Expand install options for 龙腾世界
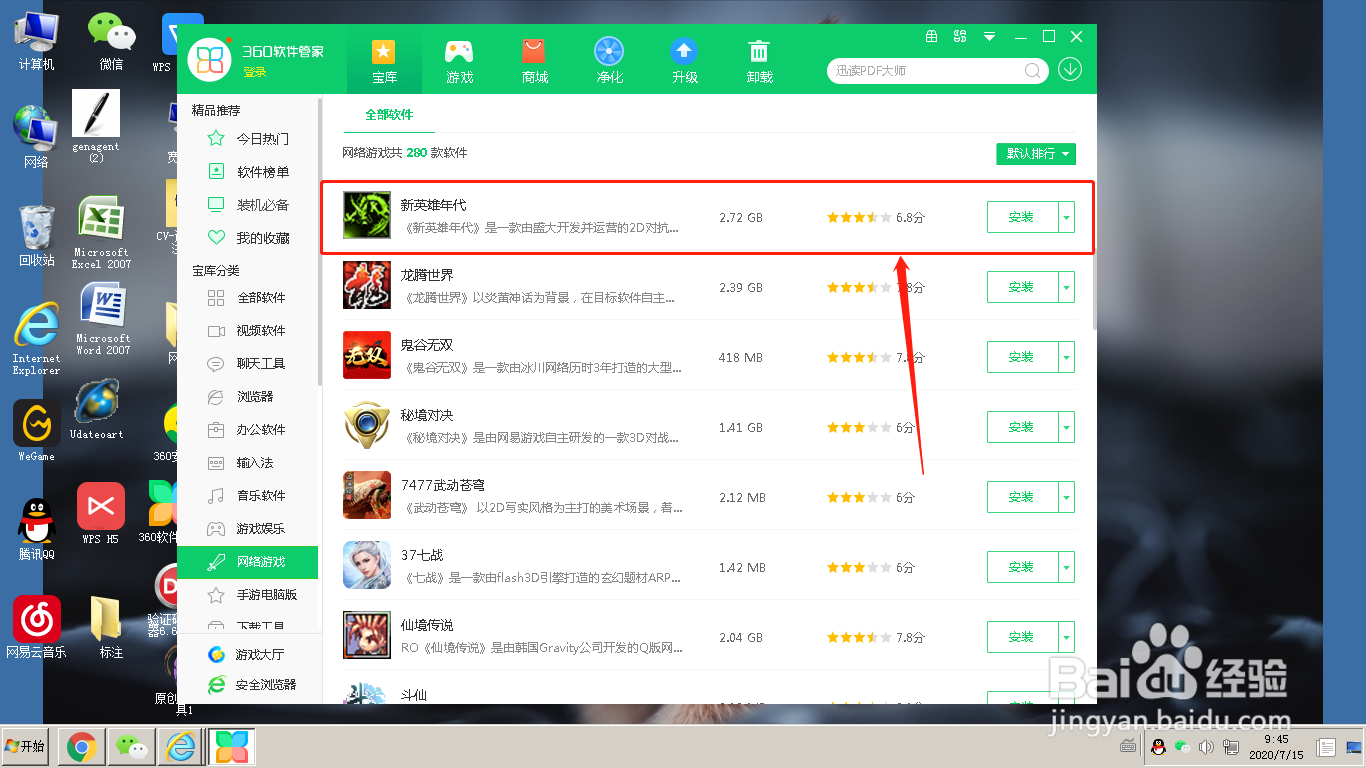The height and width of the screenshot is (768, 1366). (x=1067, y=287)
